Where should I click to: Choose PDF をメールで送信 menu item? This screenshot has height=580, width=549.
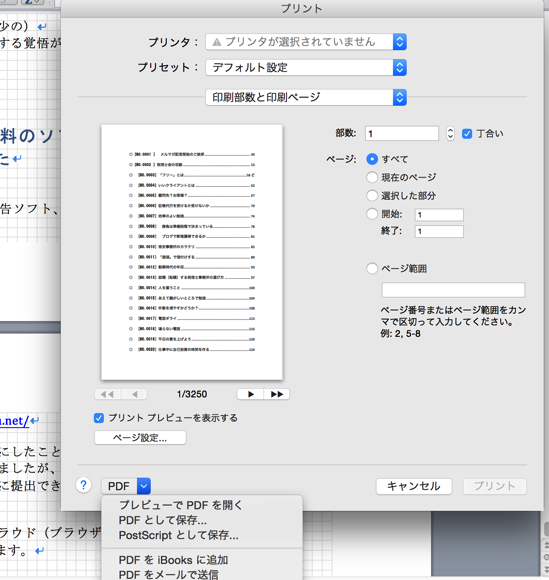pos(202,574)
